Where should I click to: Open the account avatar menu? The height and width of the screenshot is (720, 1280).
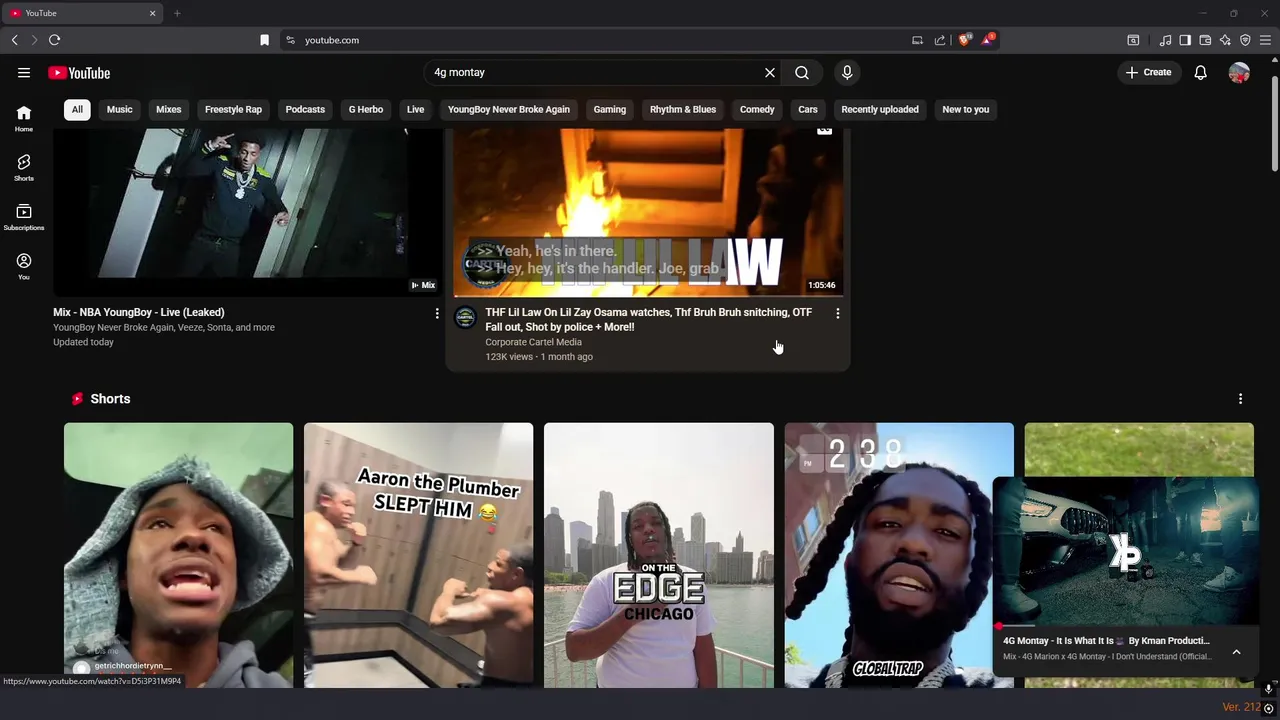1240,72
